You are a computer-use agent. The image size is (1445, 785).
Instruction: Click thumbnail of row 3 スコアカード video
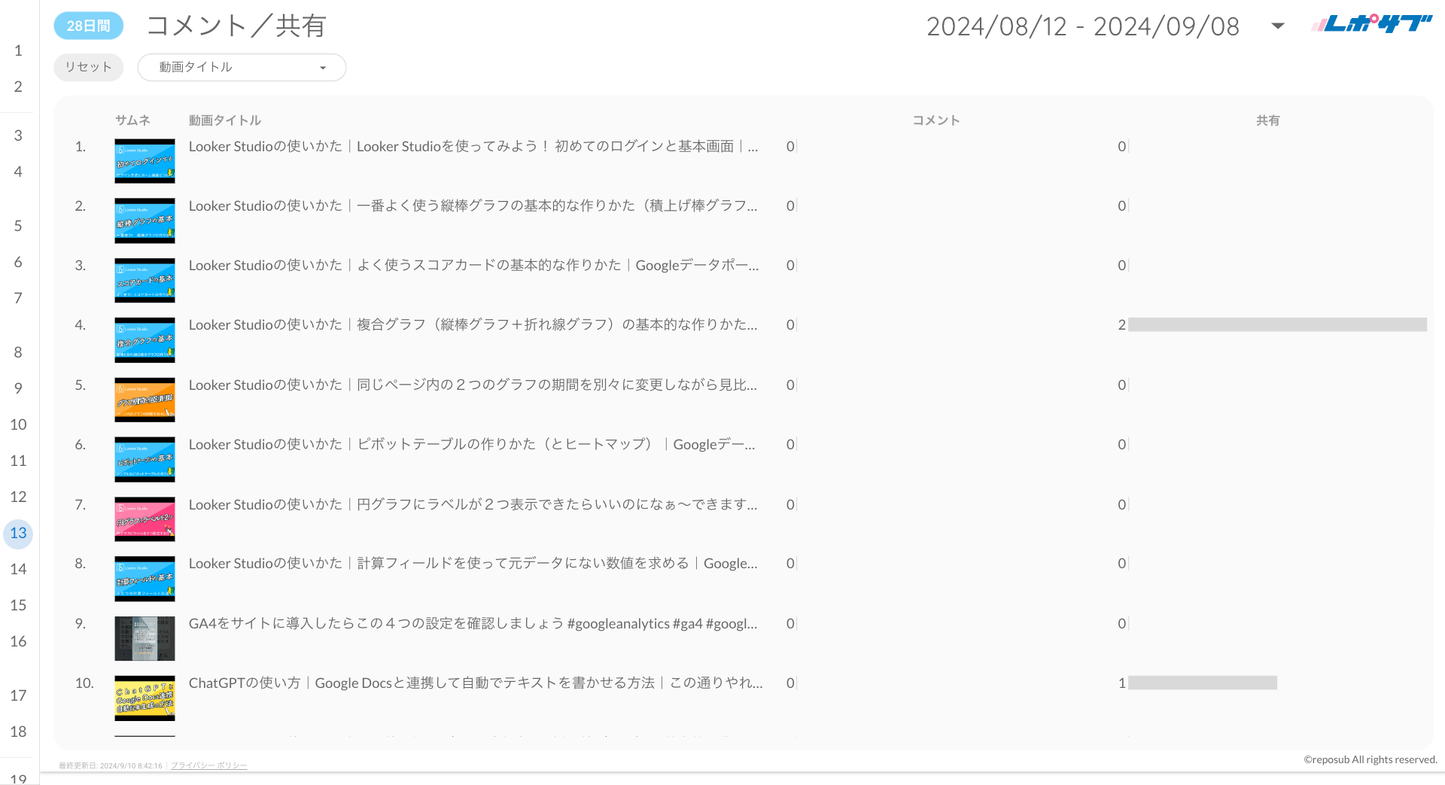point(145,280)
